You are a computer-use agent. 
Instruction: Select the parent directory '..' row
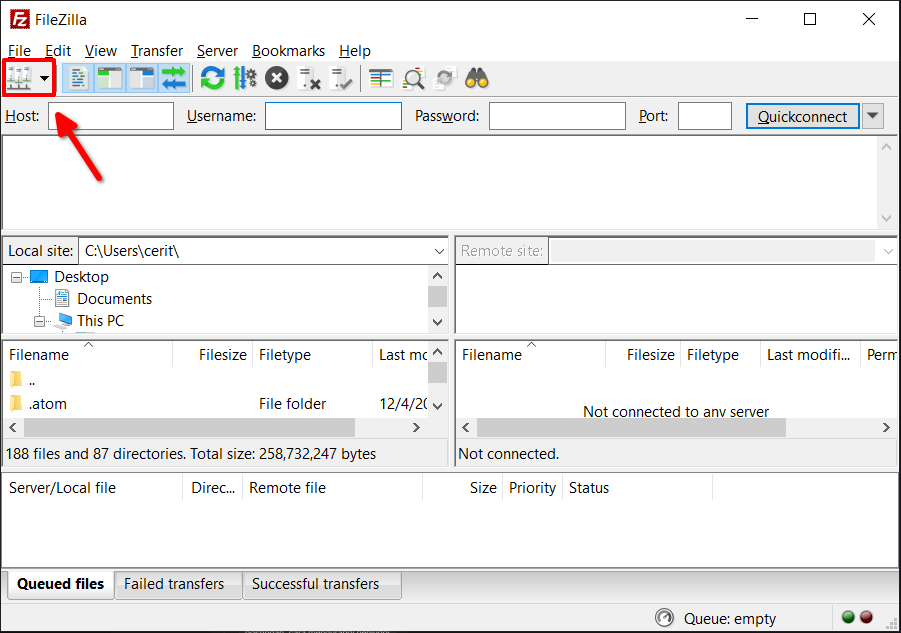217,380
